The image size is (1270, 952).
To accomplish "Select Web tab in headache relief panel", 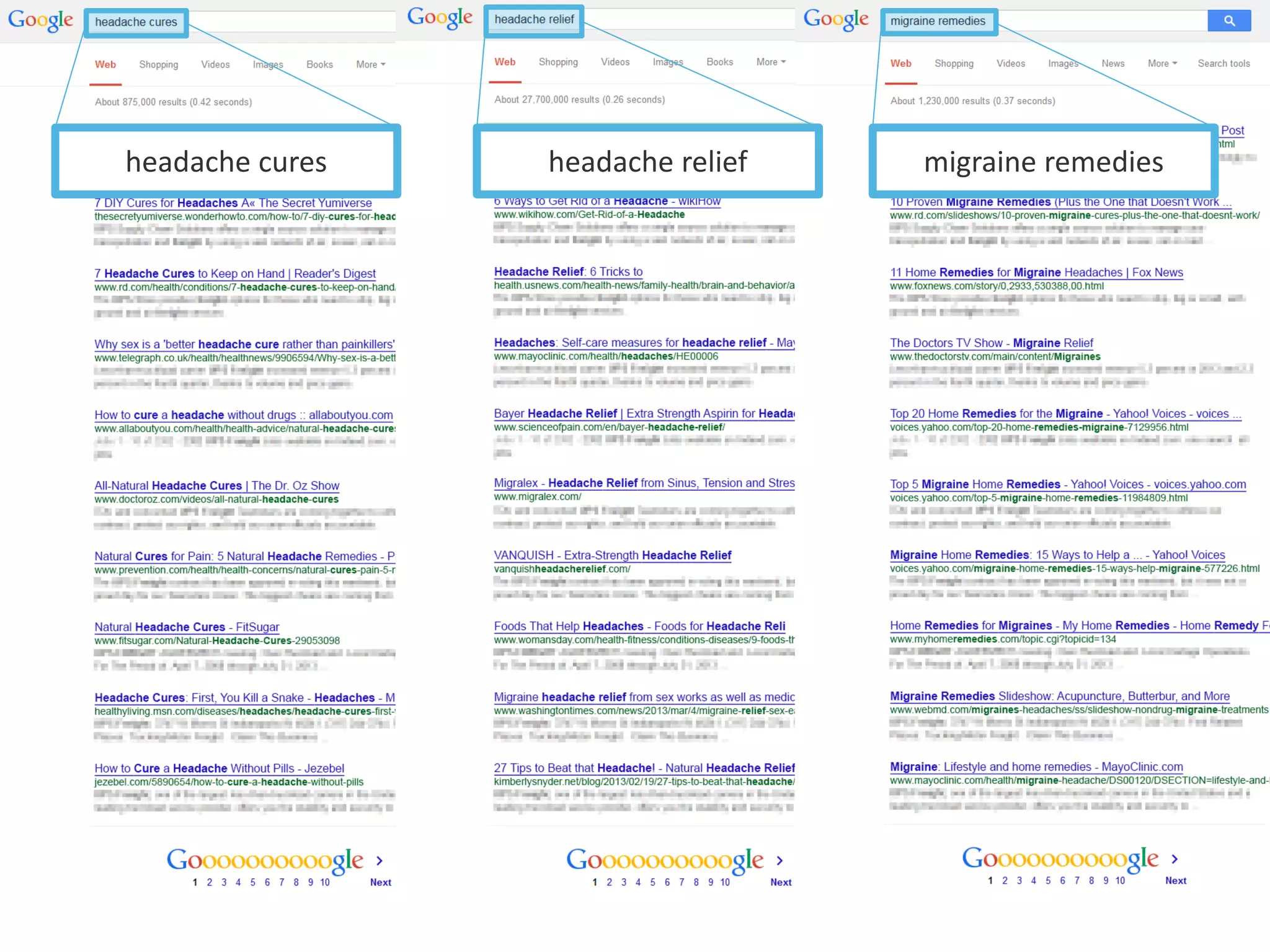I will pos(505,62).
